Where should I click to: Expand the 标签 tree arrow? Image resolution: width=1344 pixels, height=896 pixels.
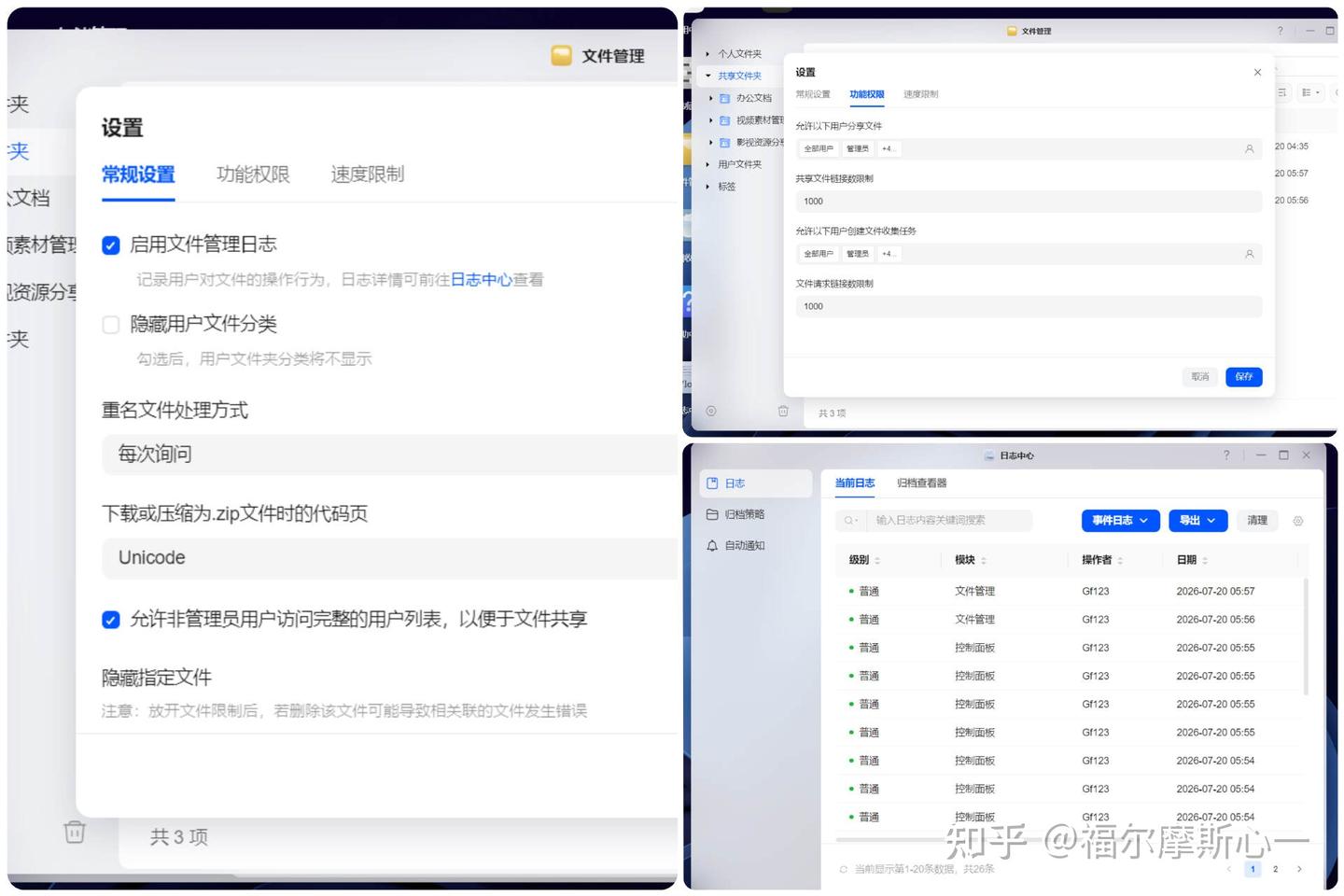point(708,187)
